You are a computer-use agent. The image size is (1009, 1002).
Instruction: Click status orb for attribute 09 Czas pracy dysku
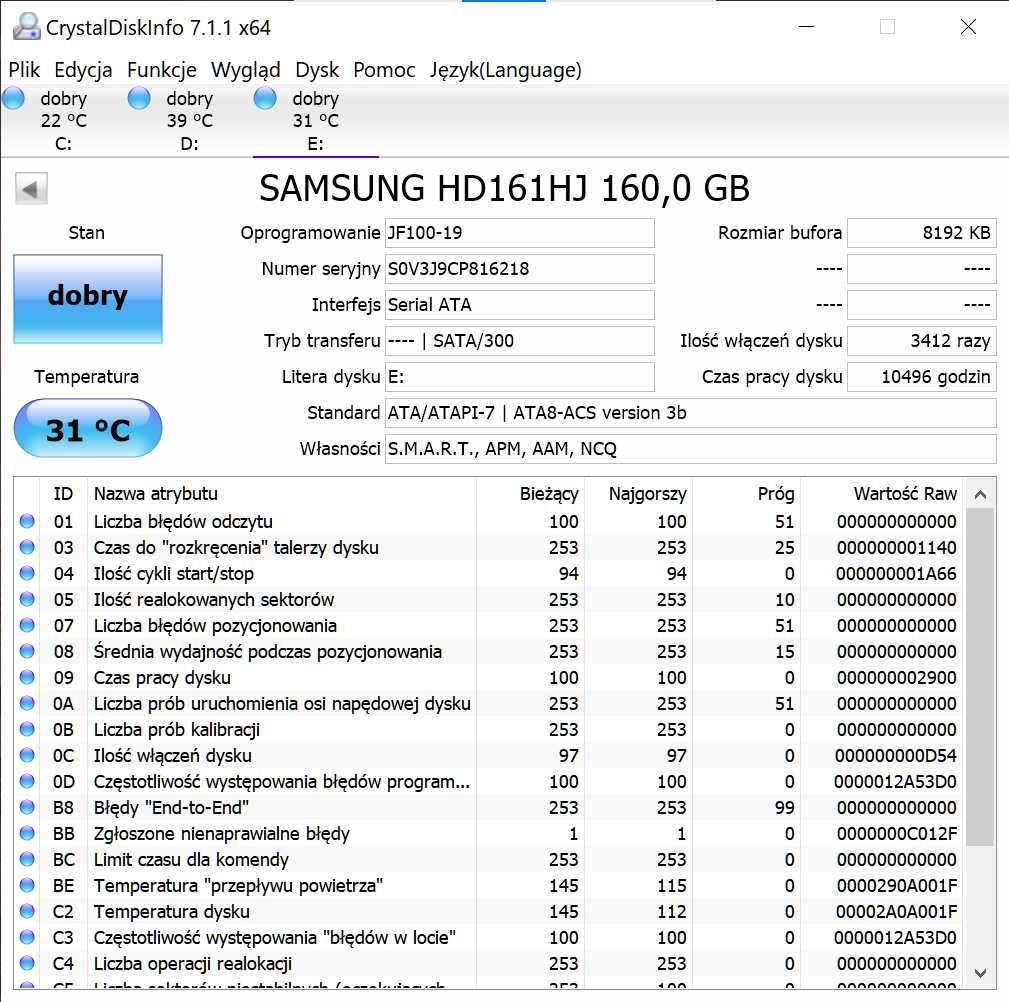point(27,678)
